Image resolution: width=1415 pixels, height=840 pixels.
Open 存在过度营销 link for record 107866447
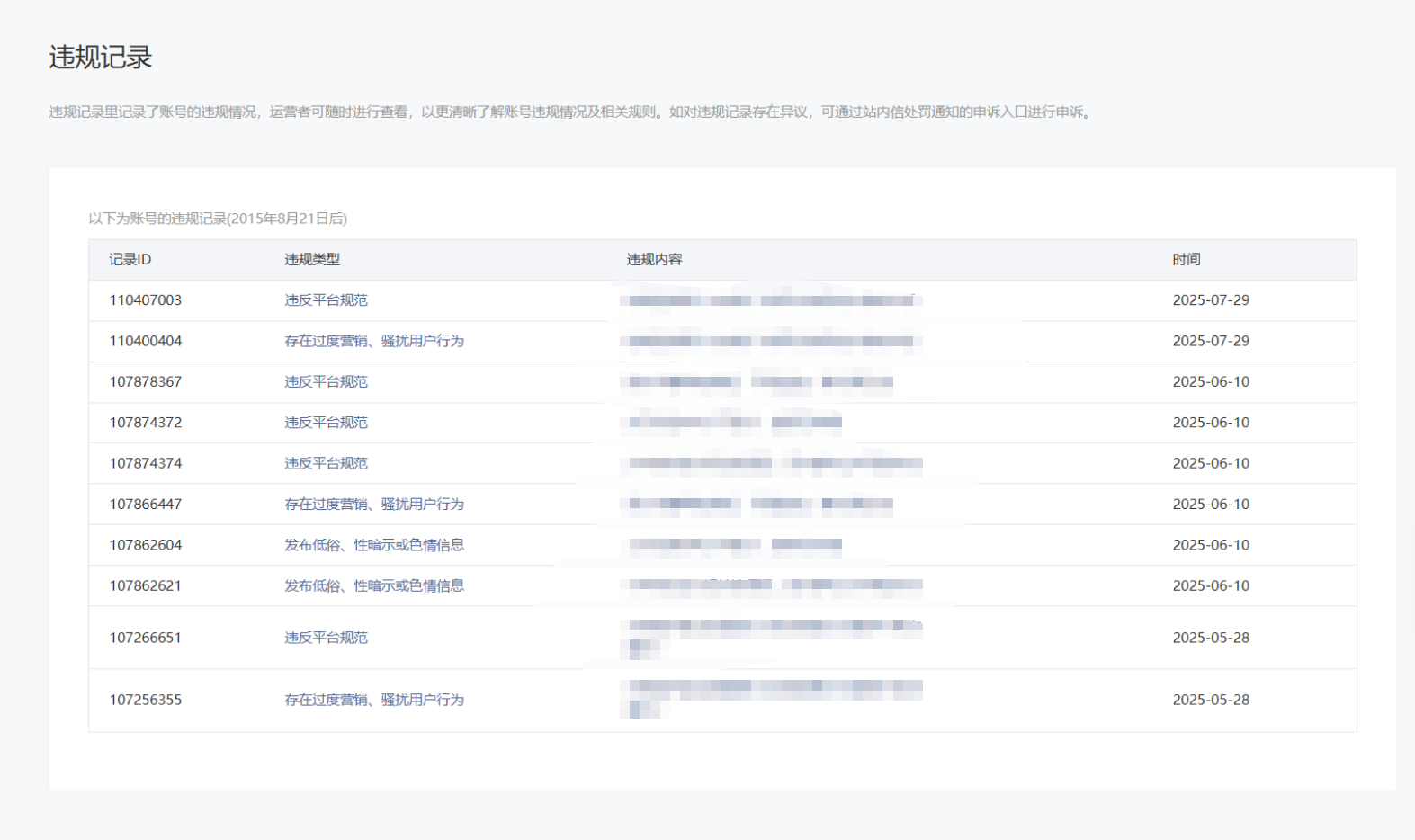[374, 505]
